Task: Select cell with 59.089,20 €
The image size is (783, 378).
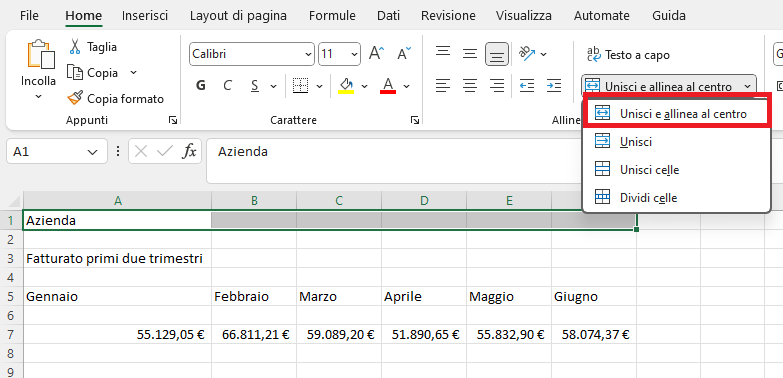Action: [x=339, y=335]
